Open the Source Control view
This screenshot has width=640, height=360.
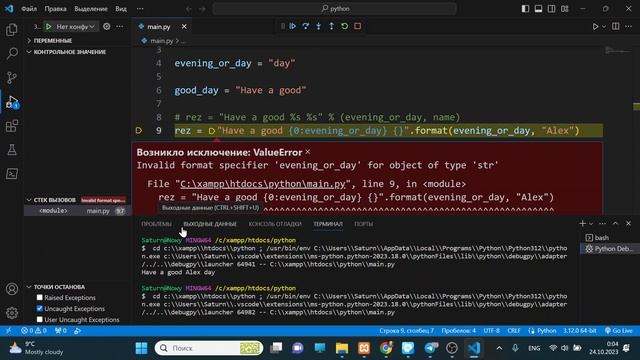[12, 78]
